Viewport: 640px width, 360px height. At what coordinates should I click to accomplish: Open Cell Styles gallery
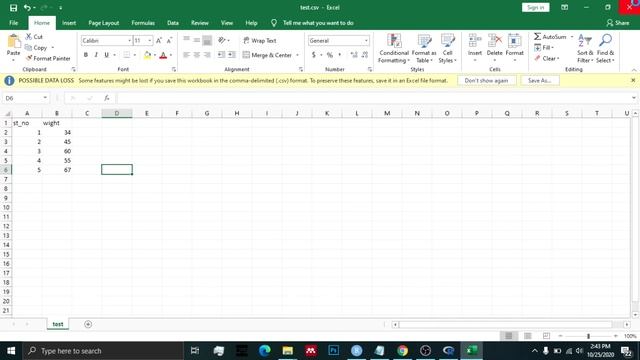coord(447,49)
